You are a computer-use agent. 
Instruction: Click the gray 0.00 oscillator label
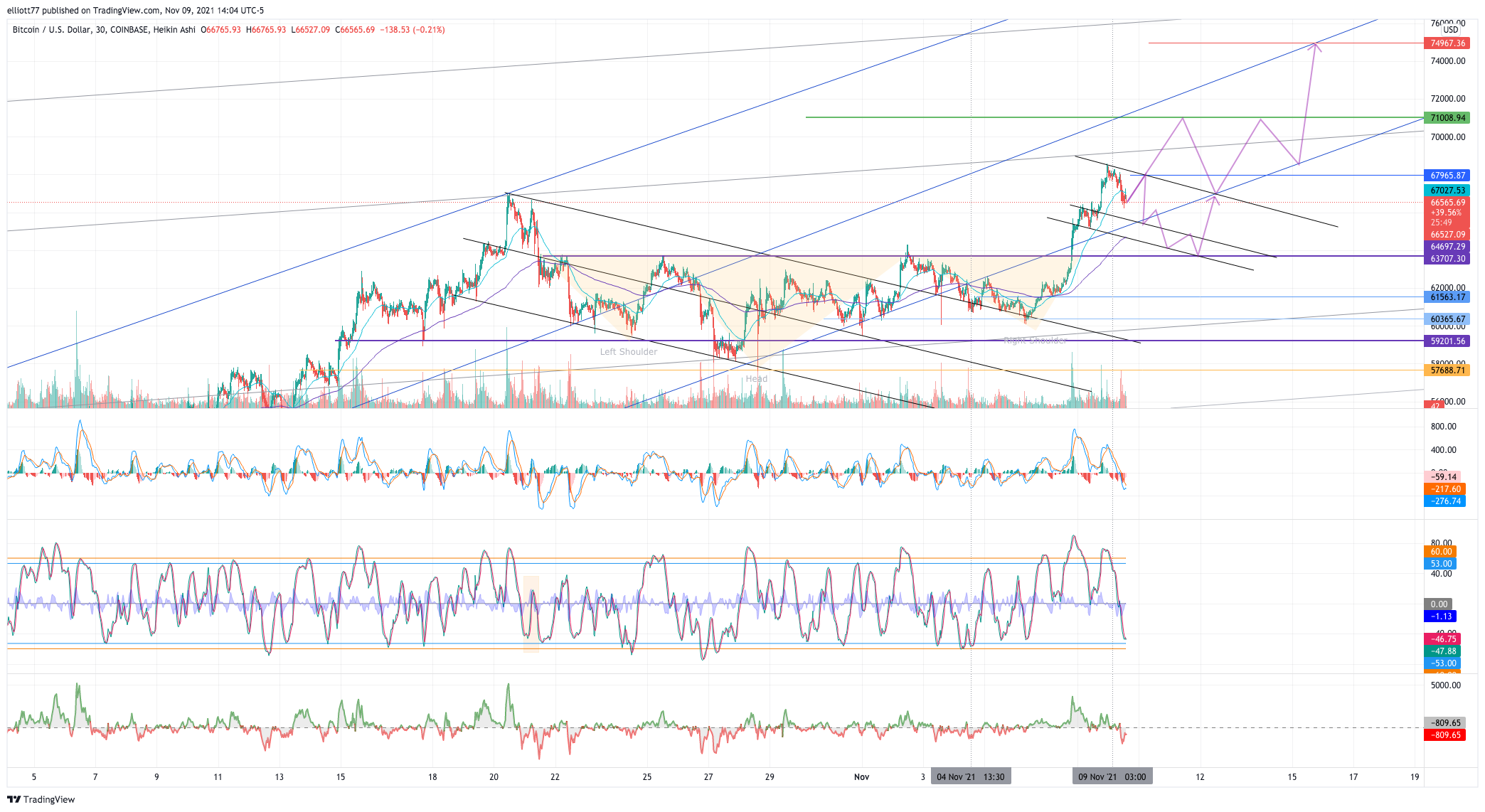coord(1438,604)
